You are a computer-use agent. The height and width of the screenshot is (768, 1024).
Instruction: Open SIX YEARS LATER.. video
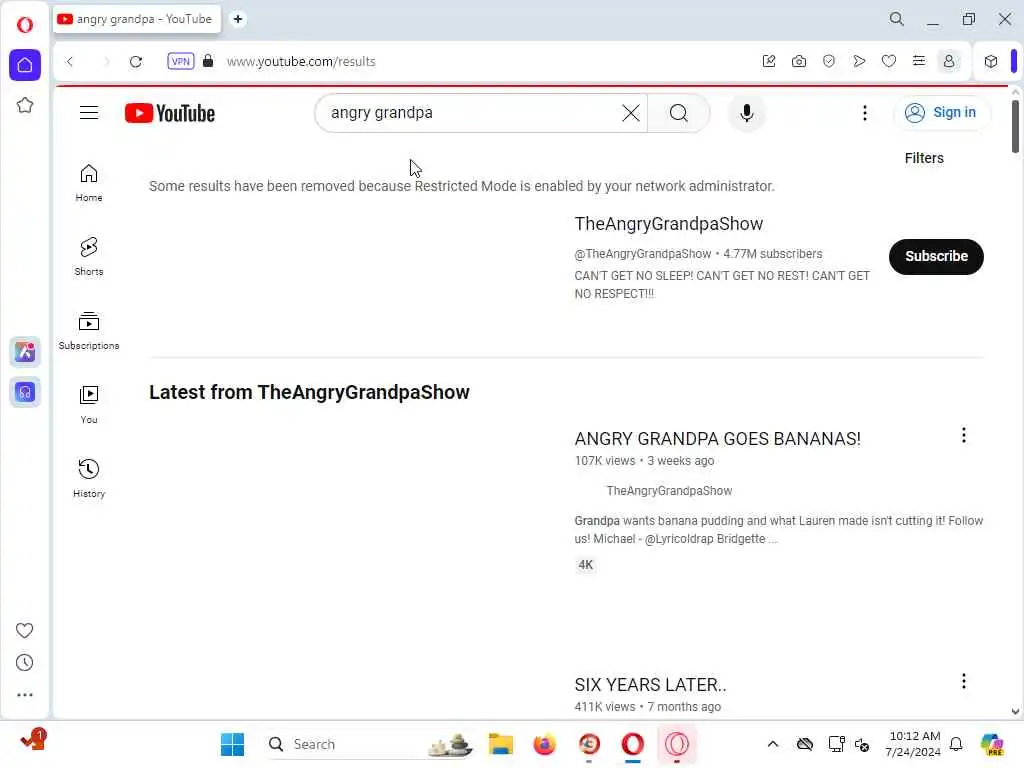click(650, 685)
